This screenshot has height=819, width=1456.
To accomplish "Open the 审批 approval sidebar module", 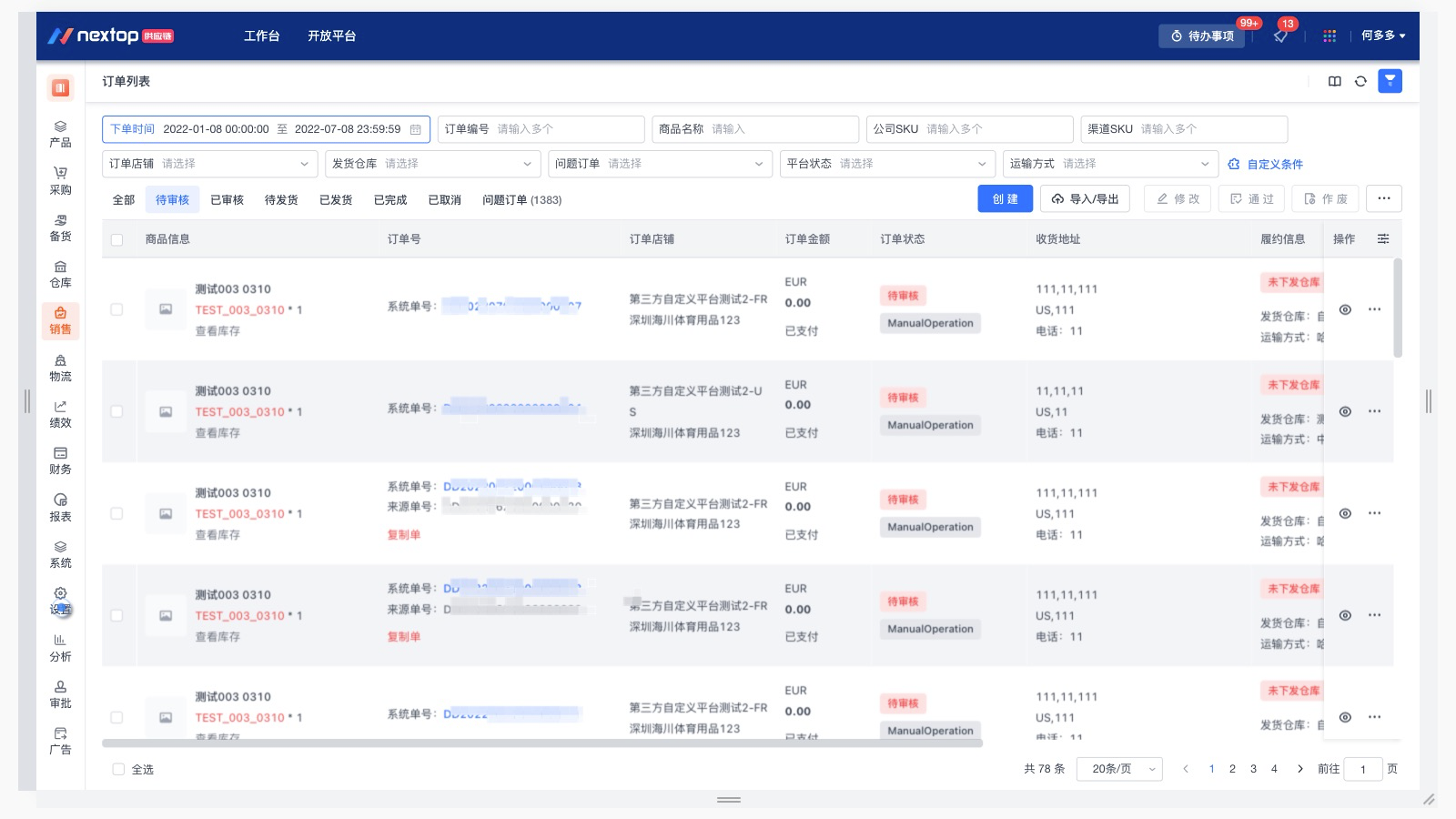I will pyautogui.click(x=60, y=694).
